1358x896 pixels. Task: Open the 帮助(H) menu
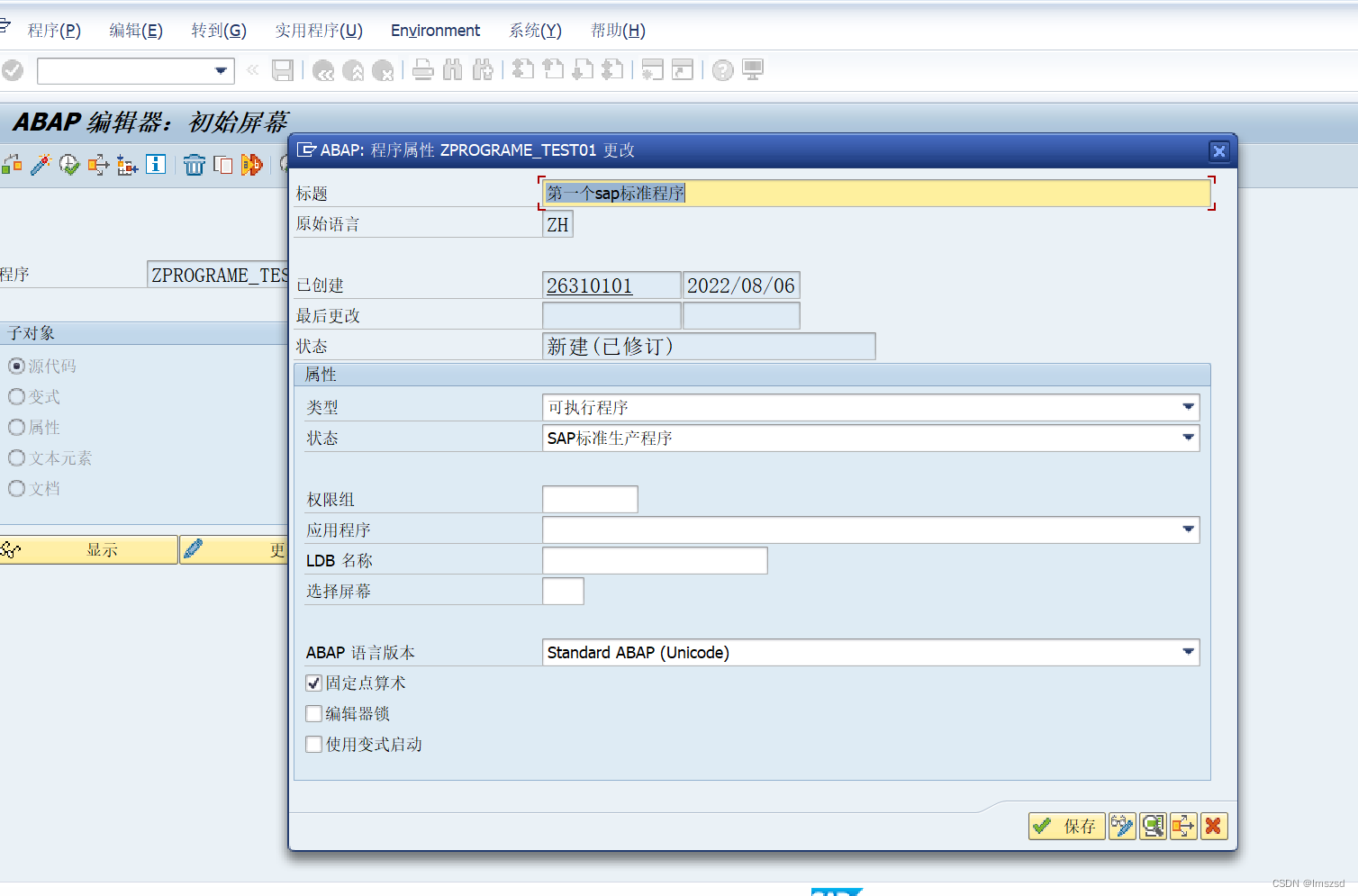pos(618,31)
